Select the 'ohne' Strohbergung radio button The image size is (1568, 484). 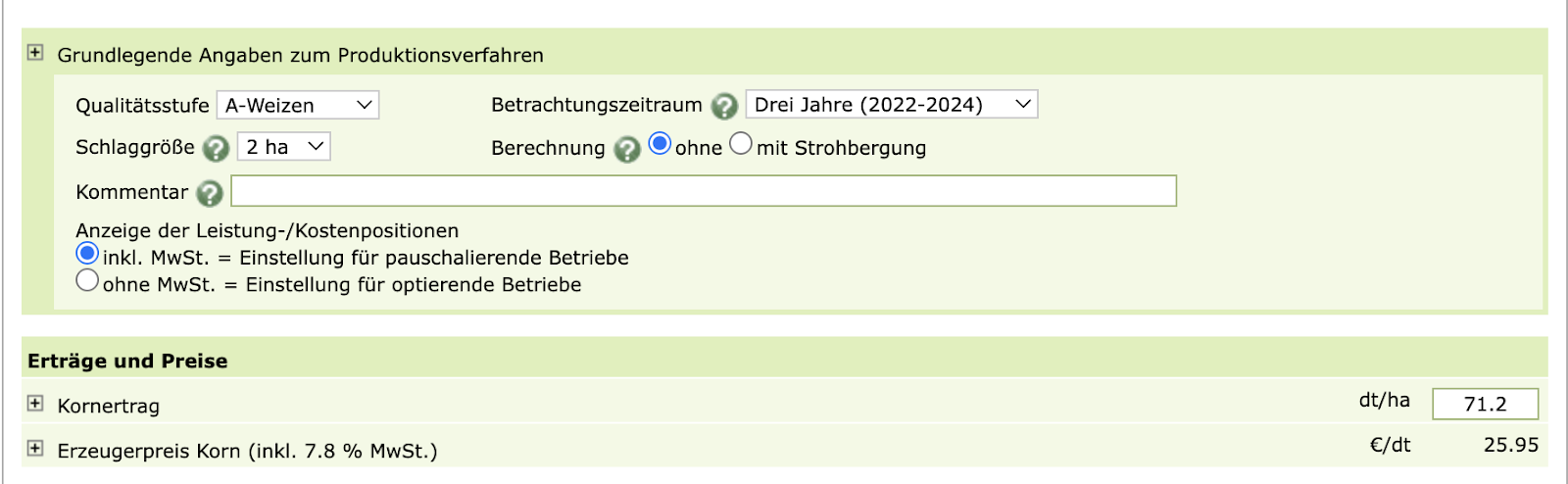tap(661, 144)
